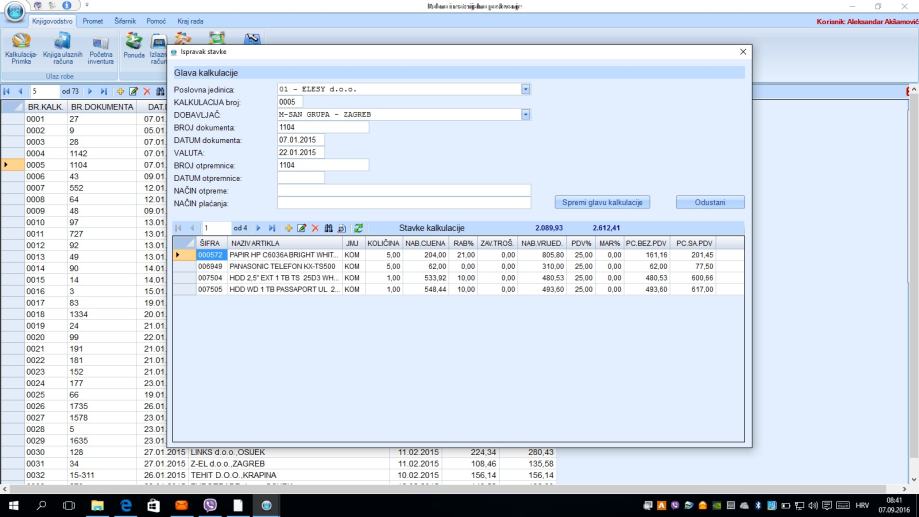Expand the Poslovna jedinica dropdown
919x517 pixels.
tap(526, 88)
